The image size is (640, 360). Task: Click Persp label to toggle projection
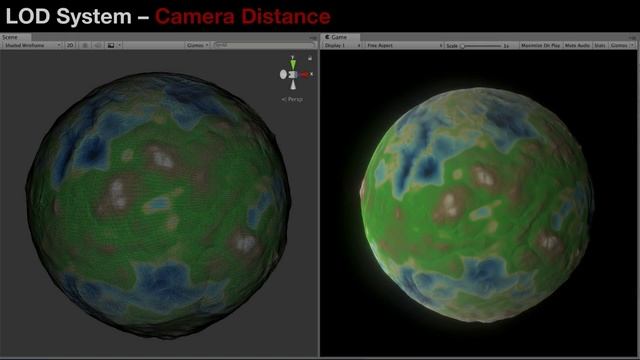292,99
